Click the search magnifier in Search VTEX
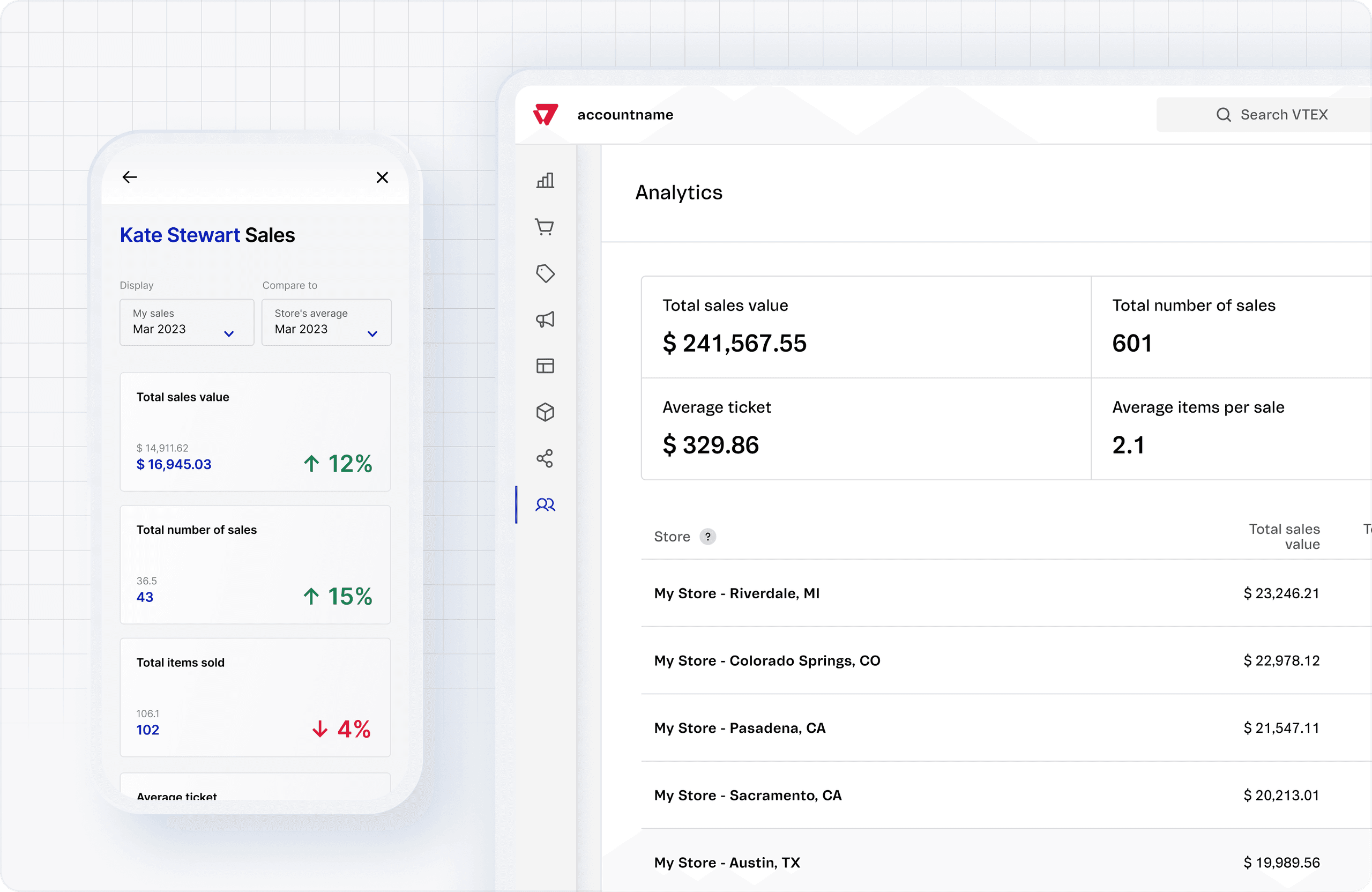Image resolution: width=1372 pixels, height=892 pixels. pyautogui.click(x=1224, y=114)
